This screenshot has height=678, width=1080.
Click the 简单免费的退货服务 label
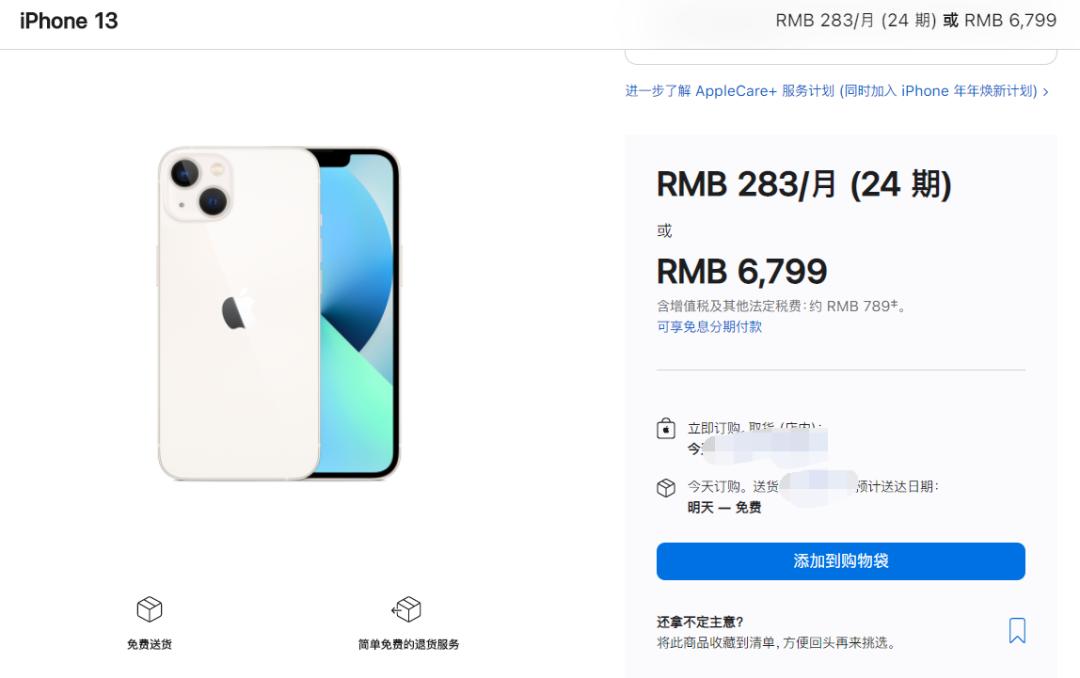pyautogui.click(x=408, y=644)
